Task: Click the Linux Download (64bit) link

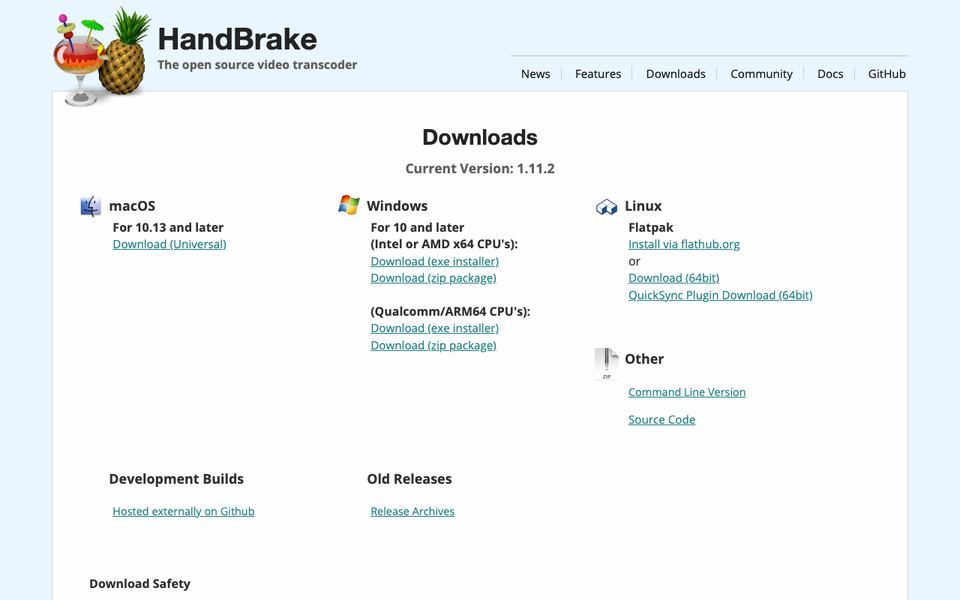Action: pyautogui.click(x=673, y=278)
